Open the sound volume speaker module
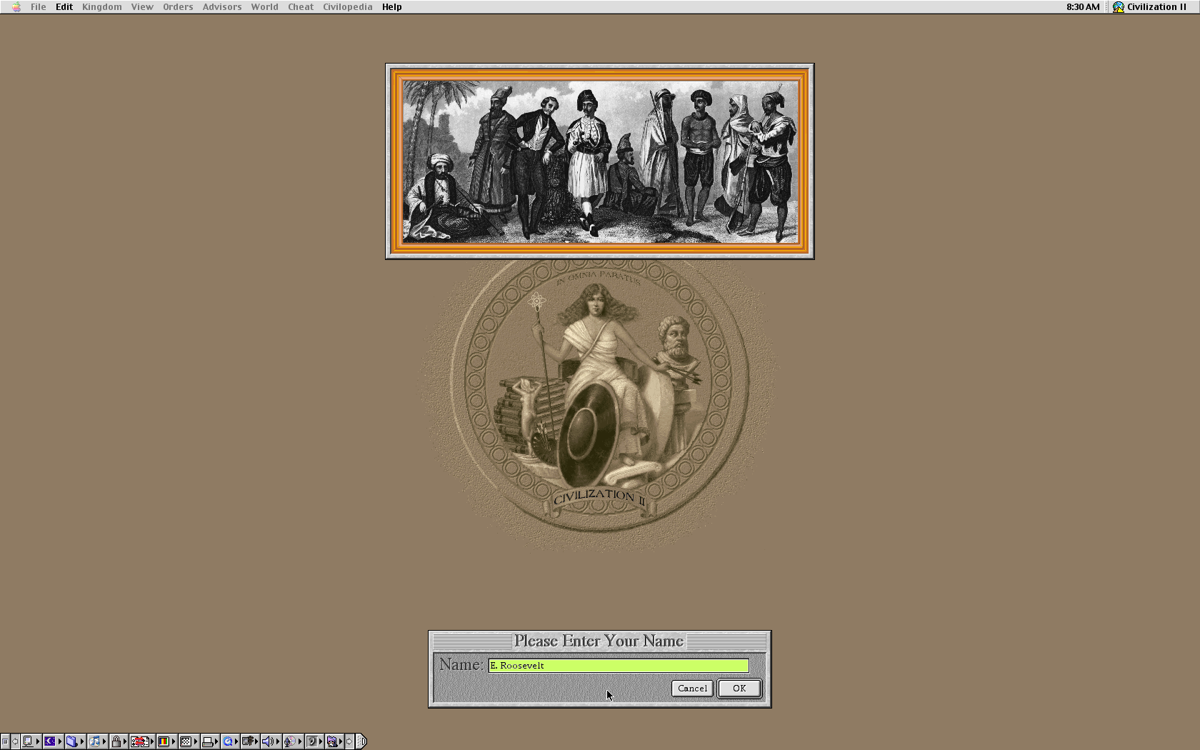The image size is (1200, 750). 267,742
